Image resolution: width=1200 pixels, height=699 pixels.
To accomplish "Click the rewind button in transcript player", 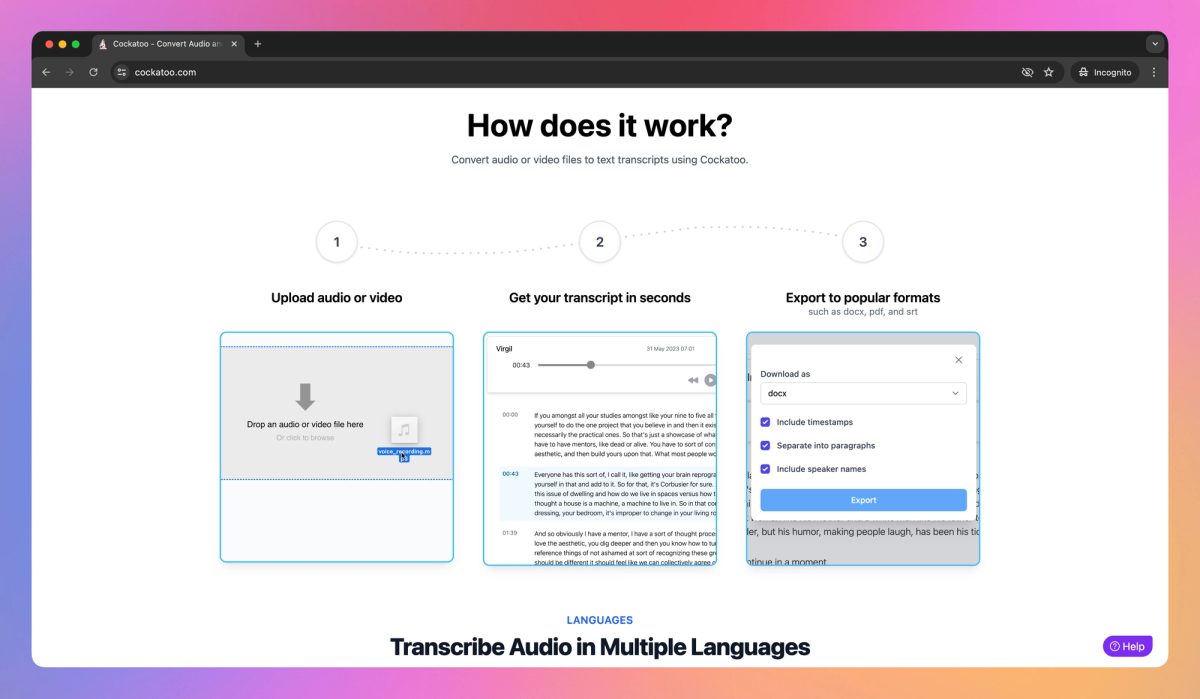I will (x=693, y=381).
